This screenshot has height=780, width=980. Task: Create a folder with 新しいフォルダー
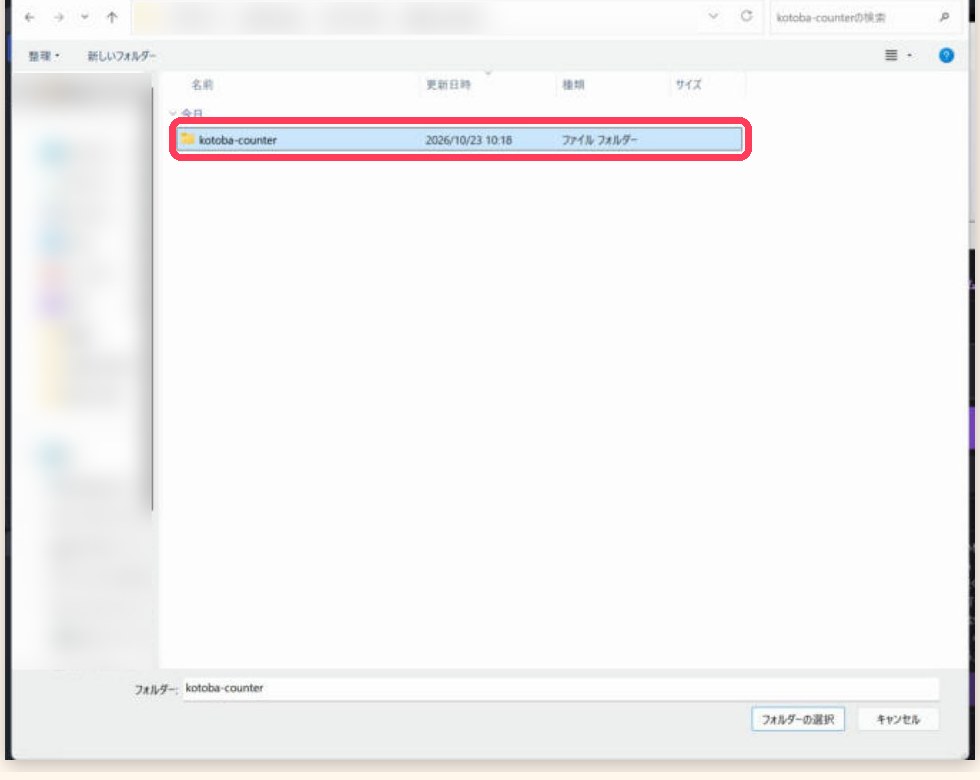[x=121, y=56]
